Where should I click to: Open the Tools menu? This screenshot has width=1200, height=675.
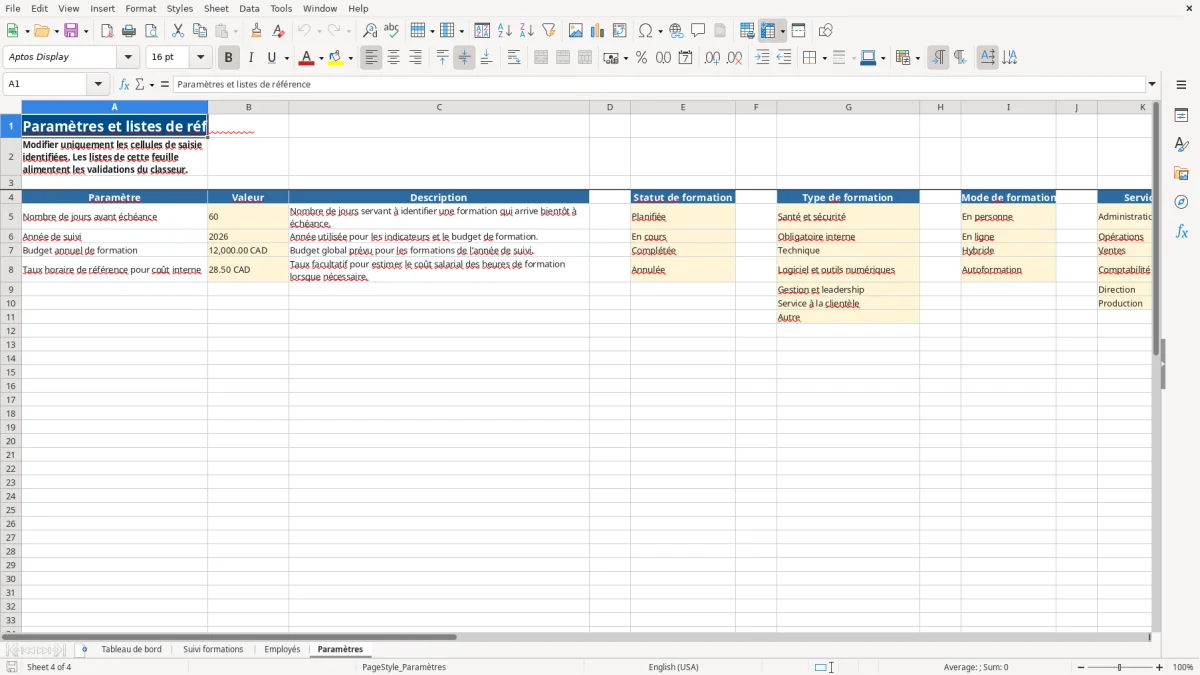click(x=281, y=8)
